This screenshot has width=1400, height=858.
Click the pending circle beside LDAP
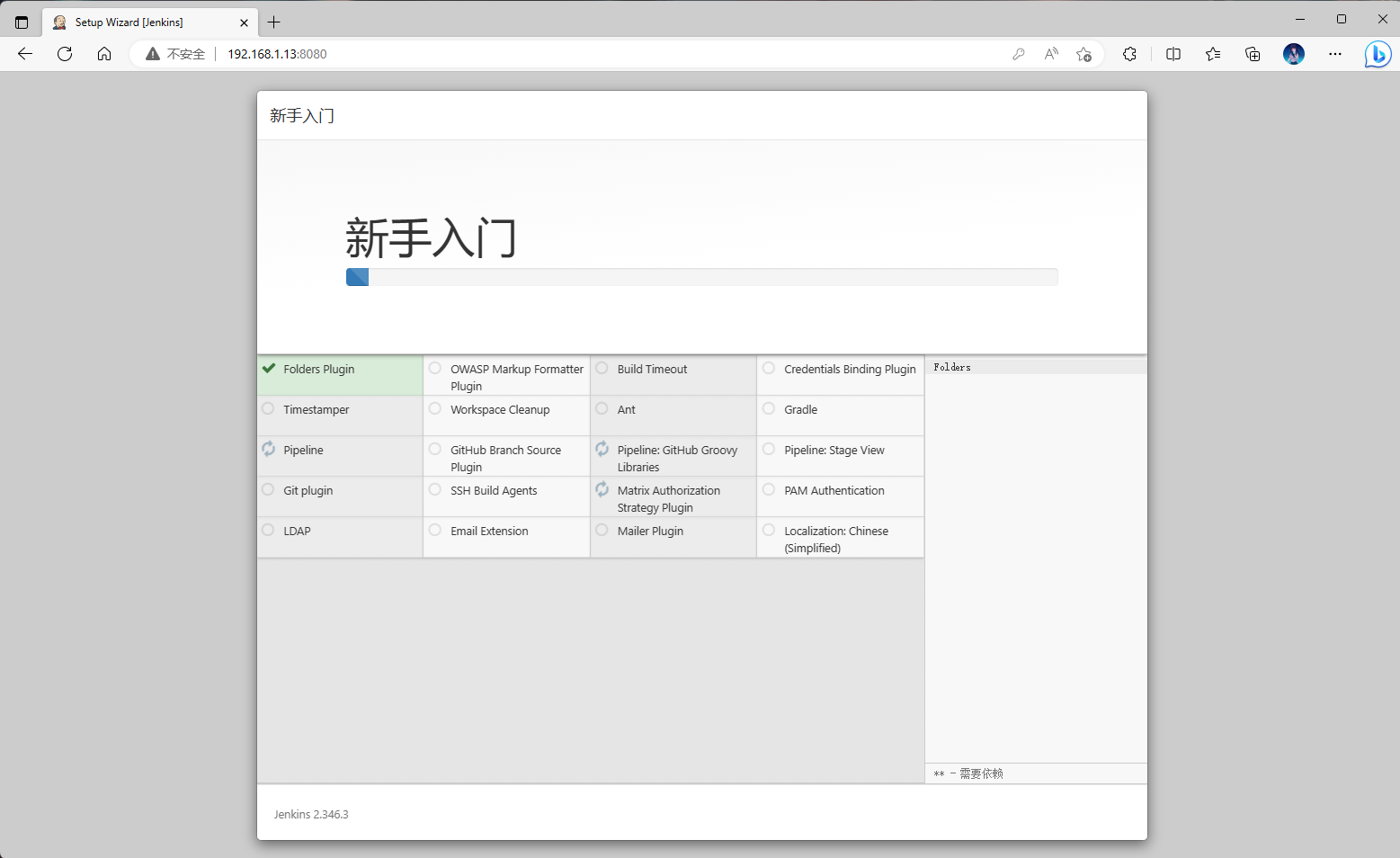pyautogui.click(x=268, y=530)
